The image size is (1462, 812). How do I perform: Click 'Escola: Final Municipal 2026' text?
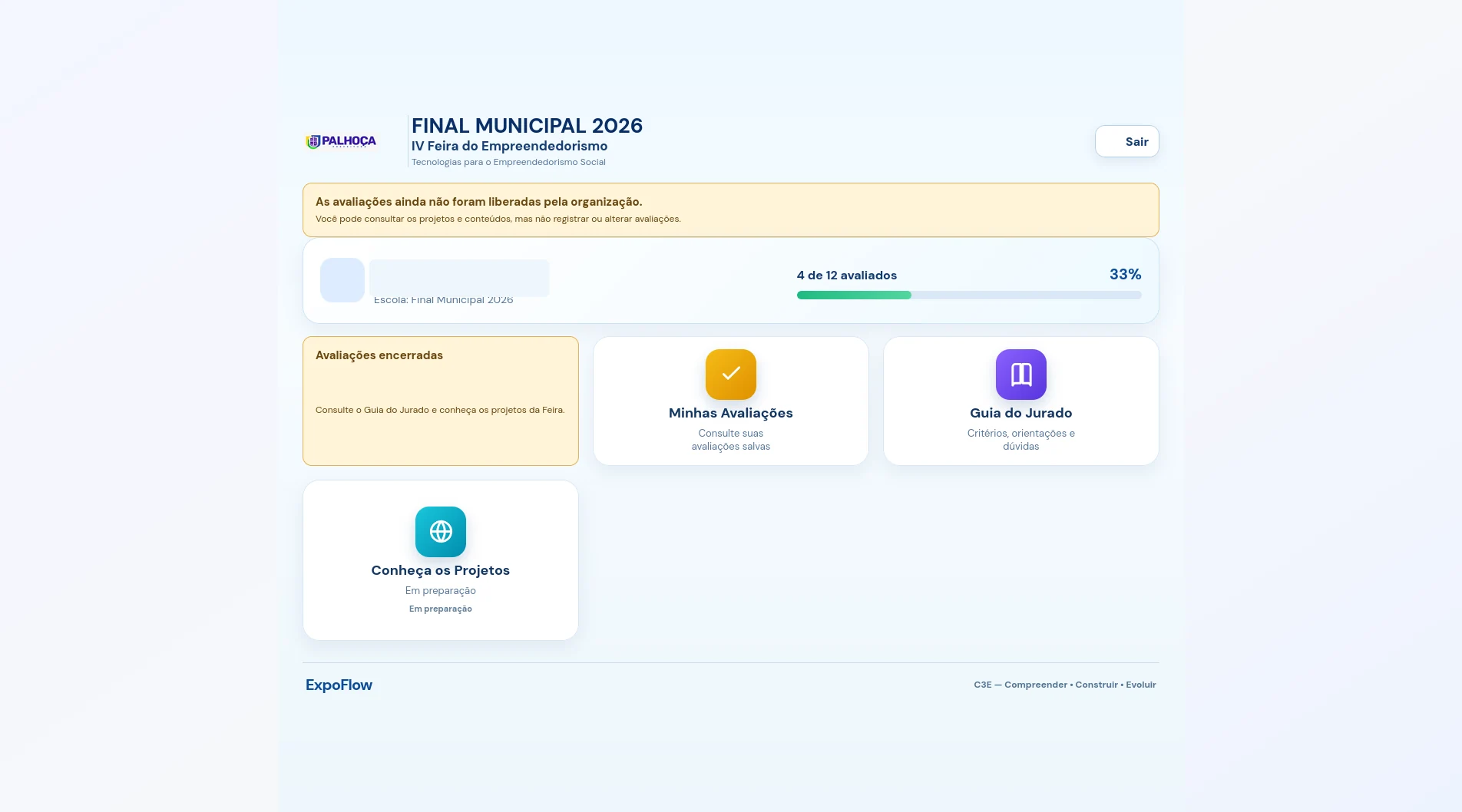point(443,300)
